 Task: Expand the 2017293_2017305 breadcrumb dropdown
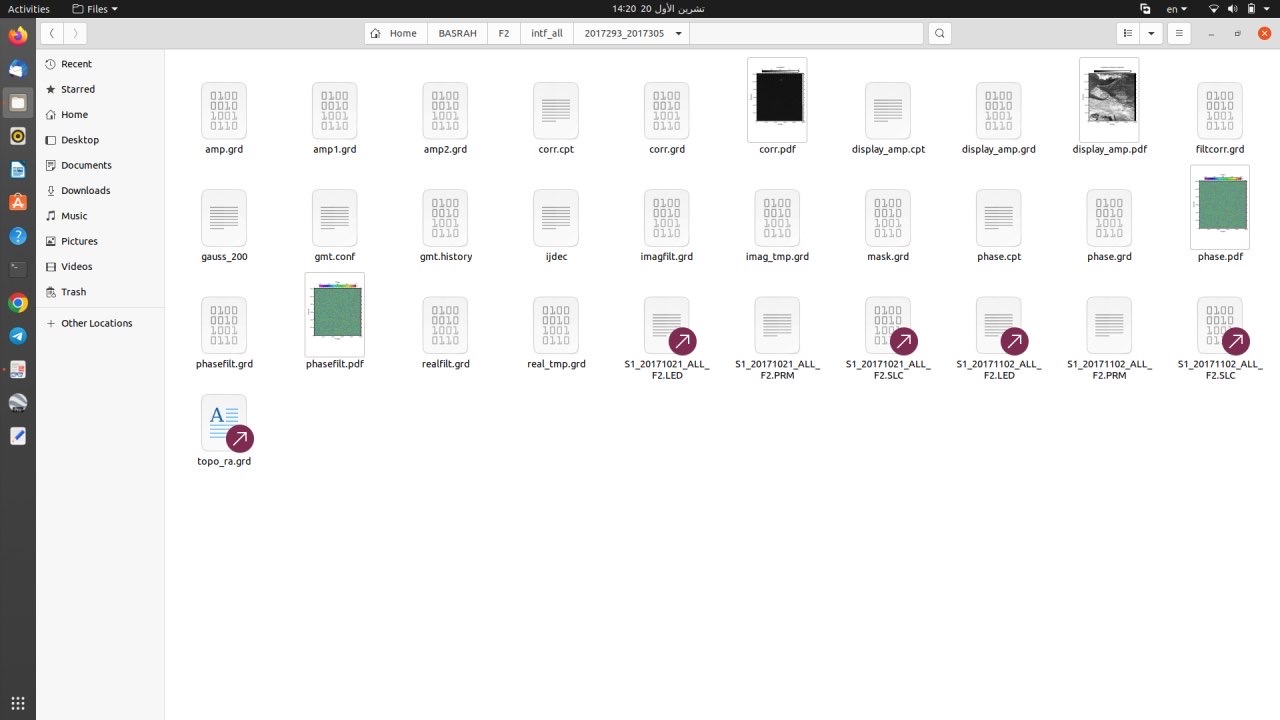(678, 33)
